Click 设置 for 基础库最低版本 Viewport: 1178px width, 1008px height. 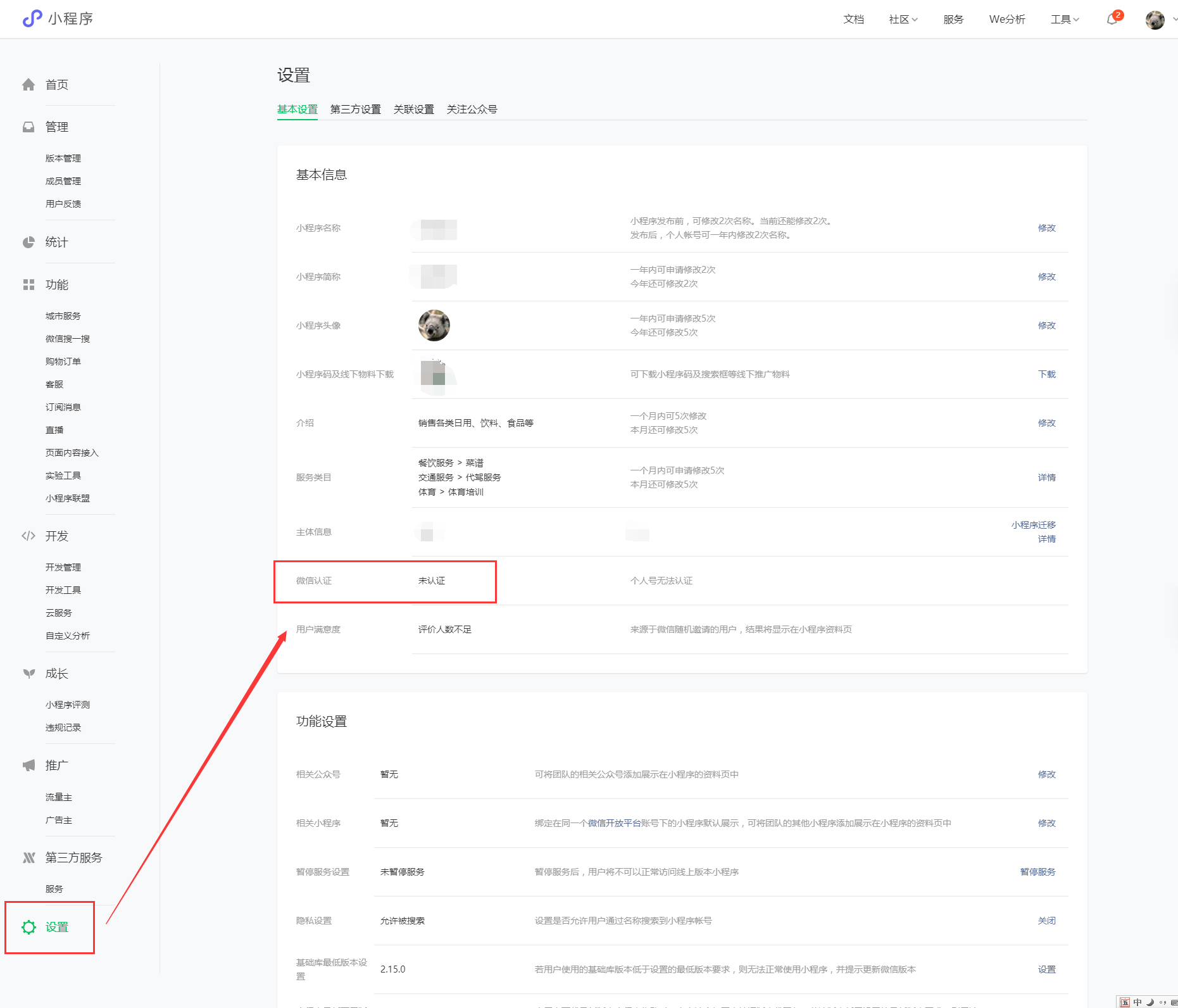[x=1047, y=969]
